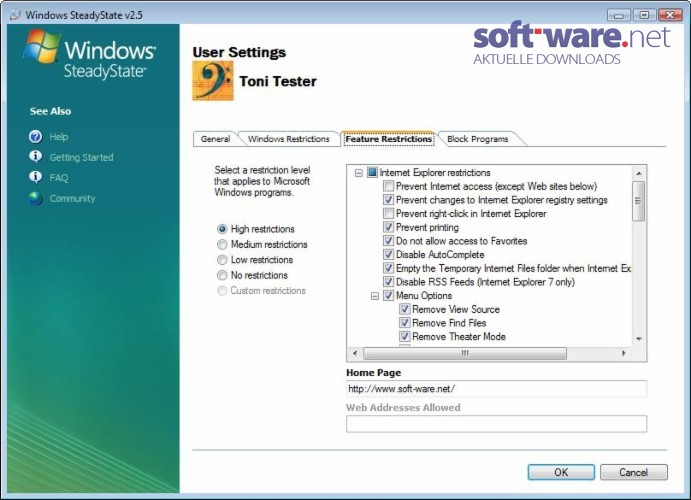Click the vertical scrollbar thumb in restrictions list
Viewport: 691px width, 500px height.
pos(639,201)
